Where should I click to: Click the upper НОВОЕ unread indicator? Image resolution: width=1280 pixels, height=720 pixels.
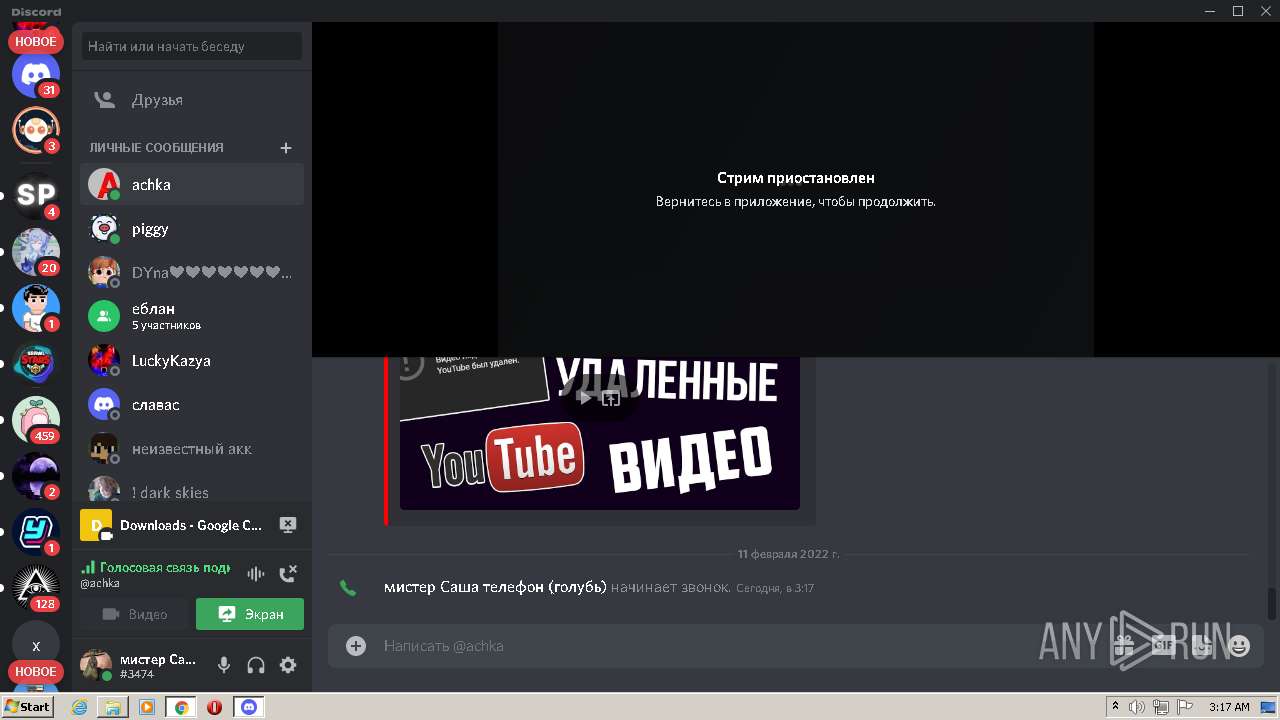pos(36,42)
